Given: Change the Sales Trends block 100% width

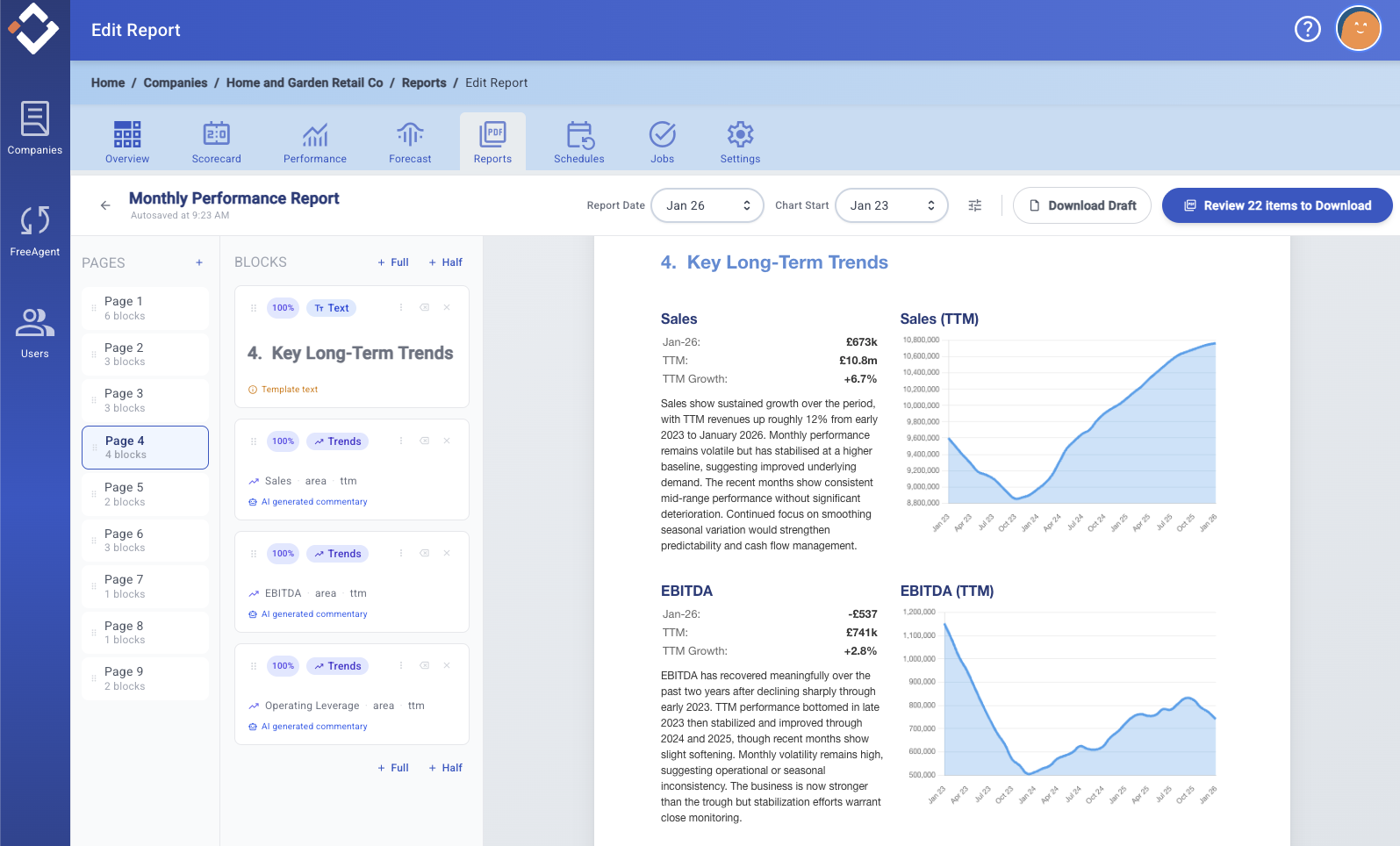Looking at the screenshot, I should [x=283, y=441].
